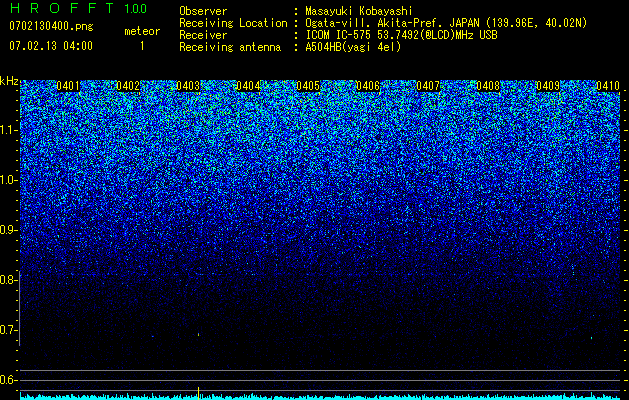The height and width of the screenshot is (400, 629).
Task: Click the ICOM IC-575 receiver text
Action: [x=401, y=35]
